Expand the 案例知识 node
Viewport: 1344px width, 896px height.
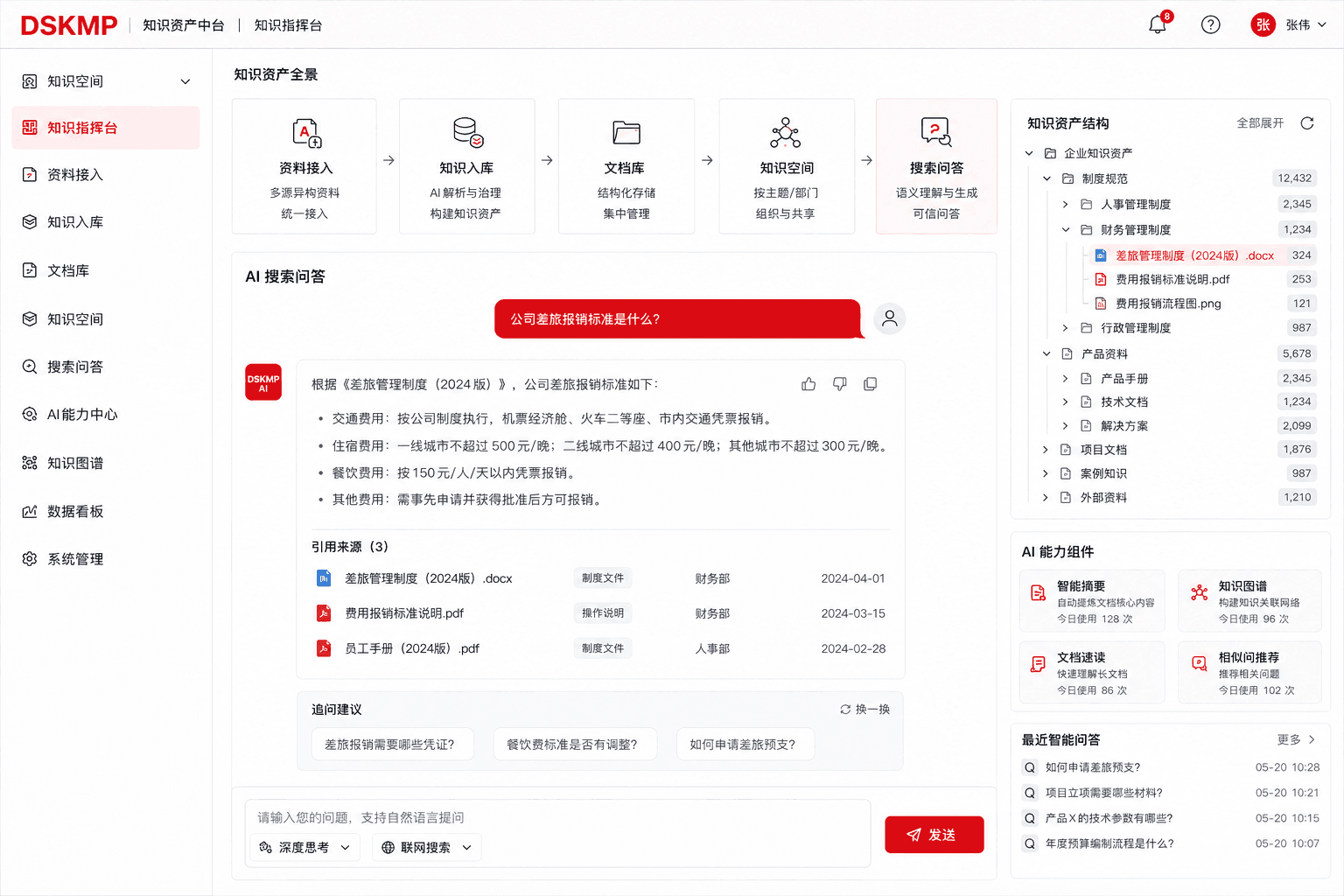point(1045,473)
